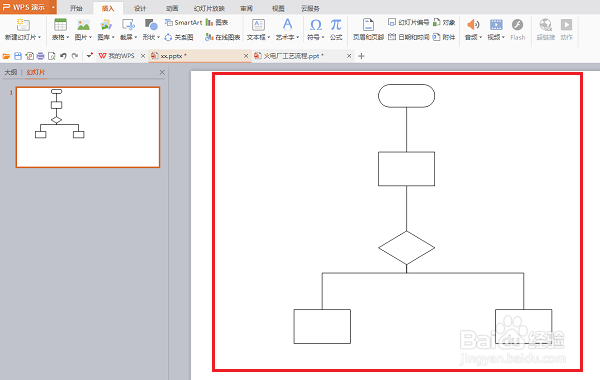Select the rounded terminator shape on slide
Screen dimensions: 600x380
pos(406,96)
